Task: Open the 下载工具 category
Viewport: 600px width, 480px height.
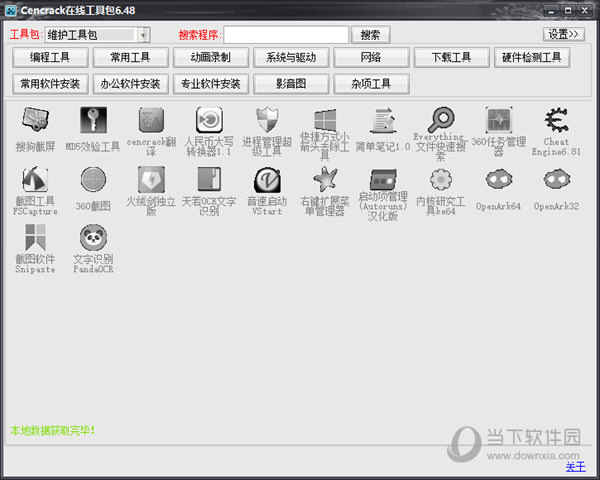Action: 452,57
